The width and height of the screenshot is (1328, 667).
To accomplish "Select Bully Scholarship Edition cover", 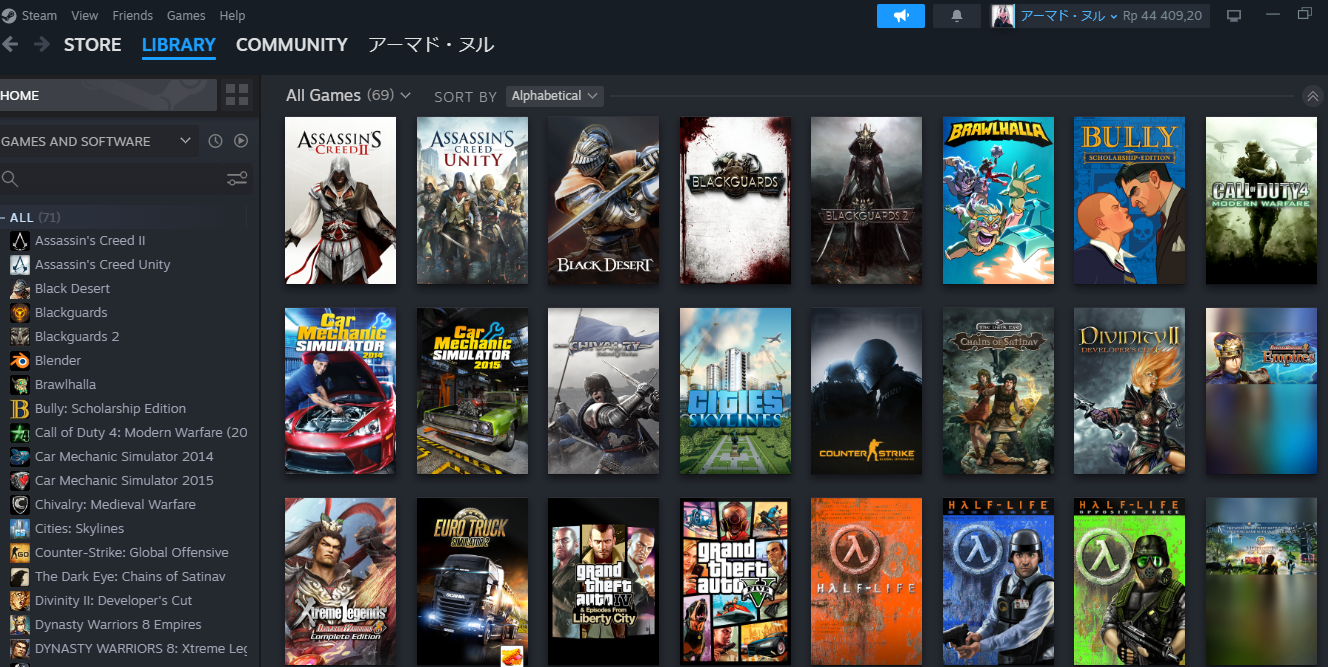I will [x=1129, y=200].
